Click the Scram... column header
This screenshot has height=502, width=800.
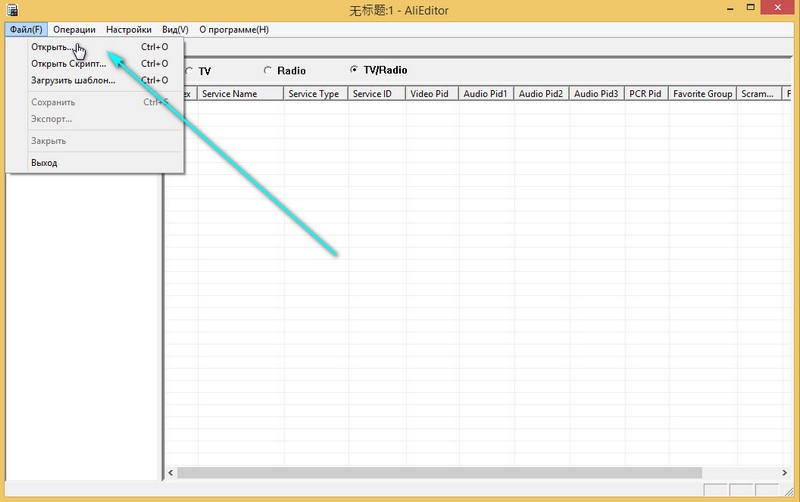click(759, 94)
